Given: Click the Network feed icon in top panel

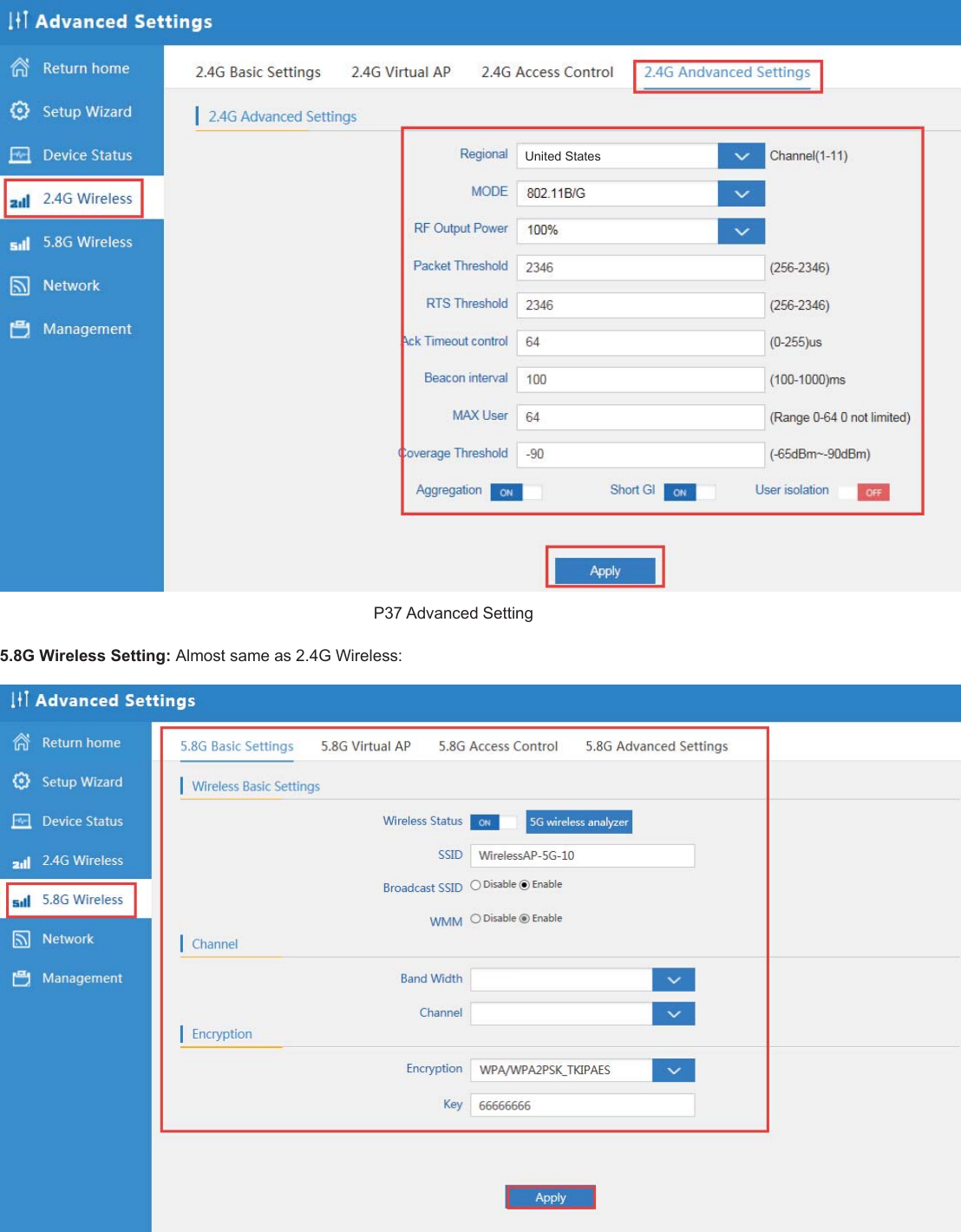Looking at the screenshot, I should pyautogui.click(x=20, y=285).
